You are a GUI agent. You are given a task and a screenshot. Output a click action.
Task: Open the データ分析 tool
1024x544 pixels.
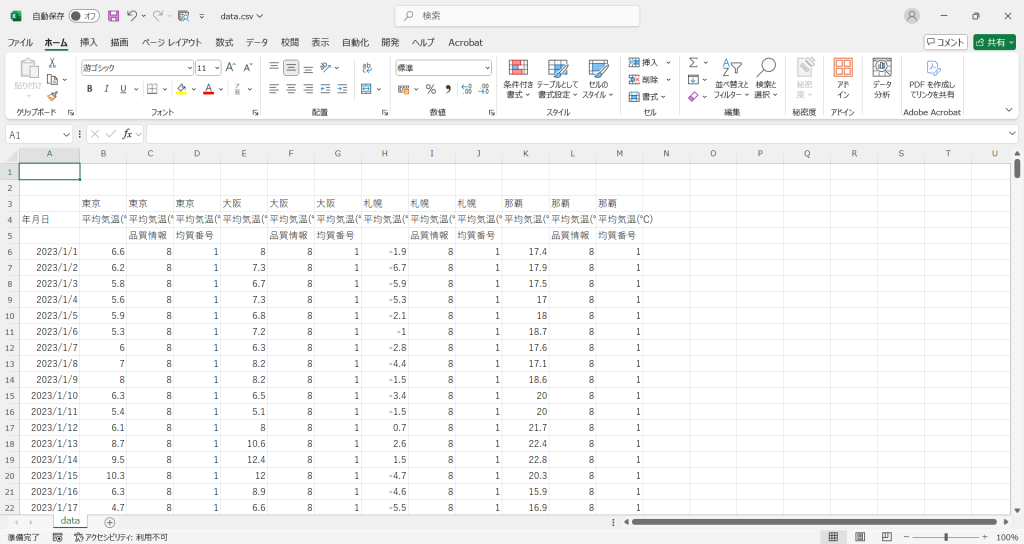point(881,78)
